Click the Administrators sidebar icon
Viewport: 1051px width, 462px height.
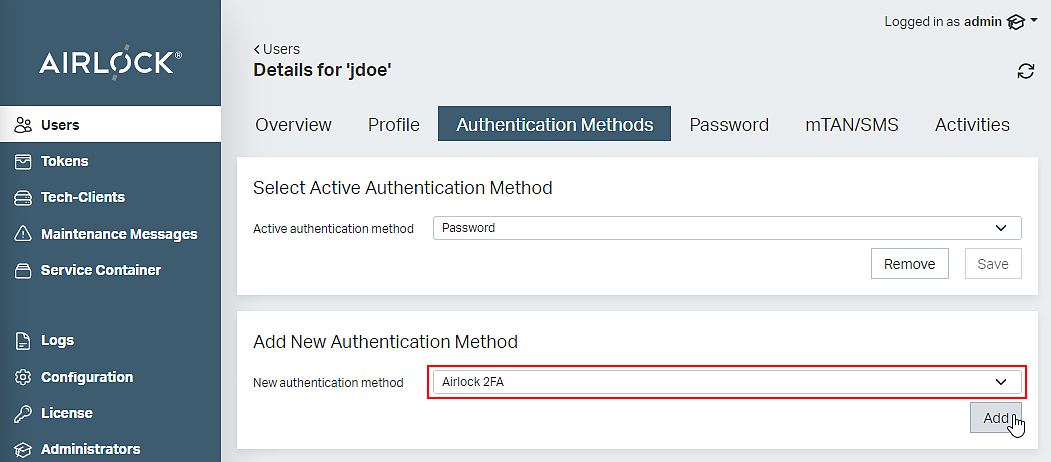pyautogui.click(x=24, y=449)
